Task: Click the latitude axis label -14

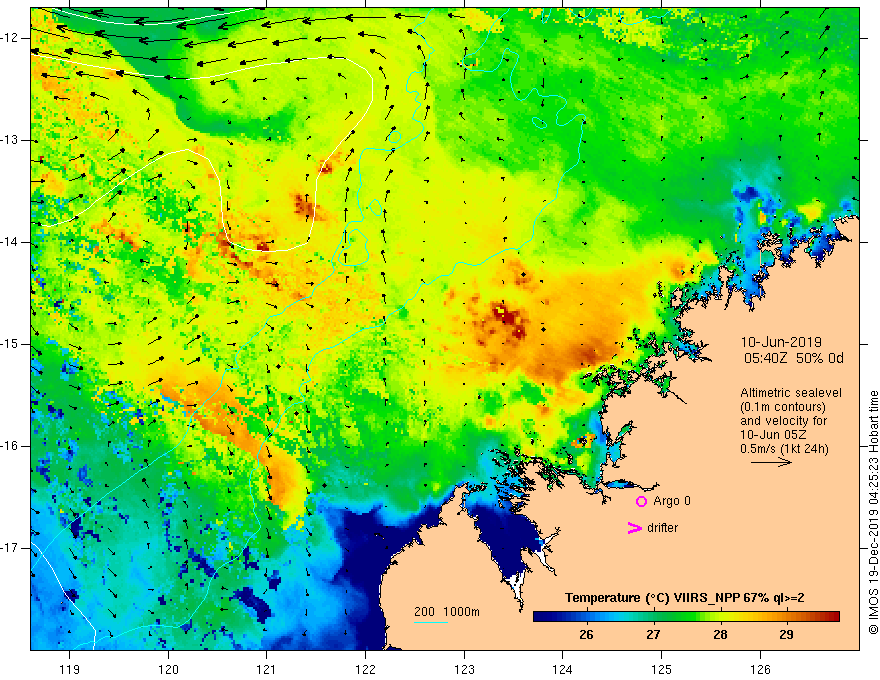Action: pos(11,242)
